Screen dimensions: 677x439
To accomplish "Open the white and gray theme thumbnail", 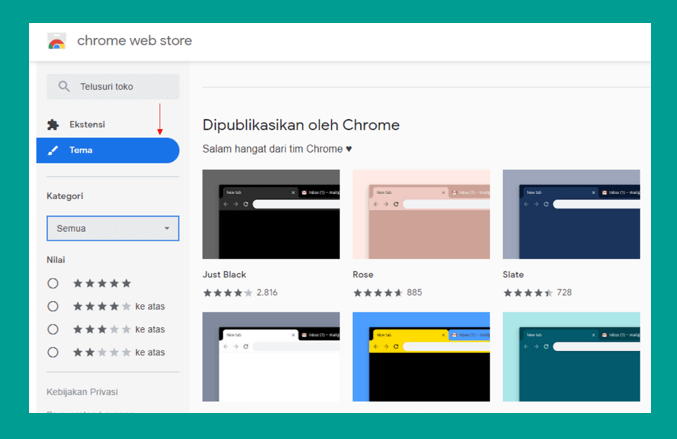I will tap(271, 357).
